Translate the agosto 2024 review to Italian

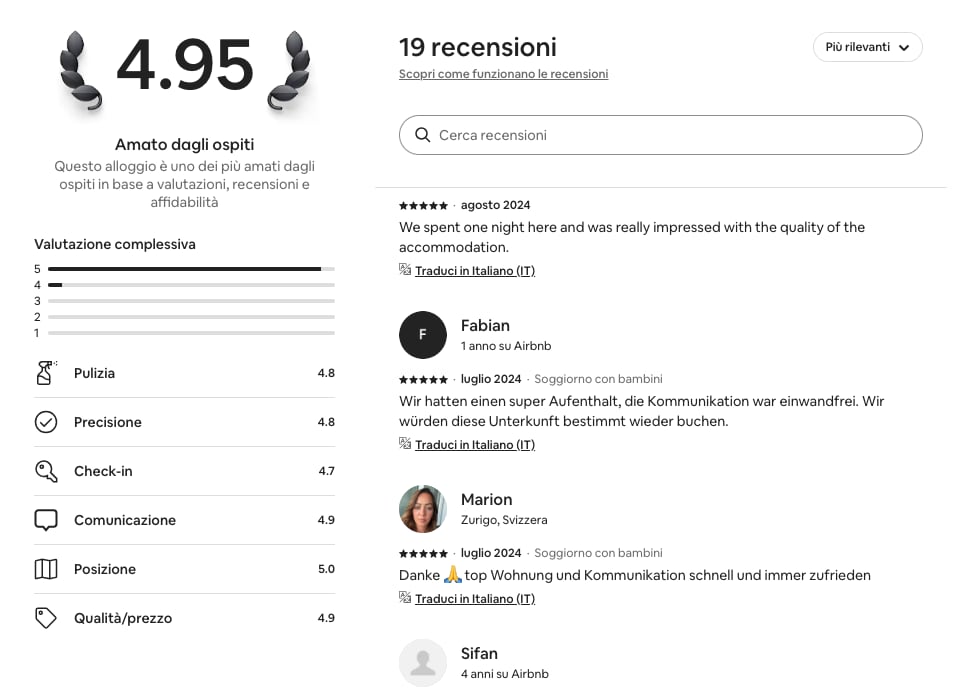point(475,270)
